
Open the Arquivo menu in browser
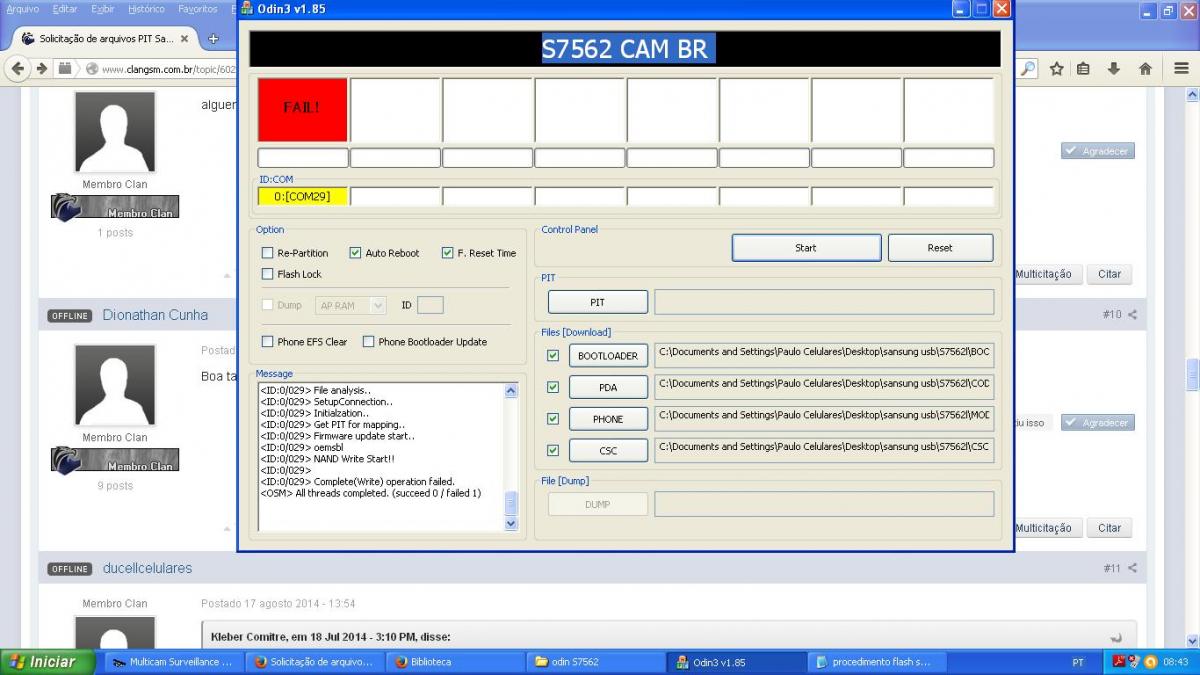coord(23,9)
